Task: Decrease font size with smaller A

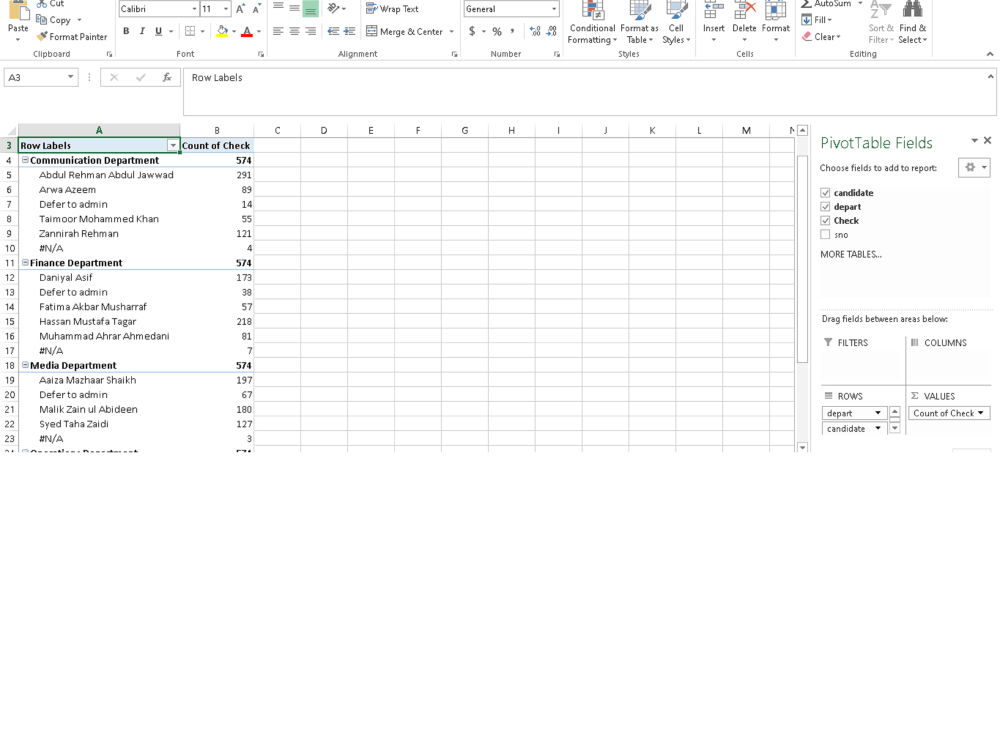Action: 256,9
